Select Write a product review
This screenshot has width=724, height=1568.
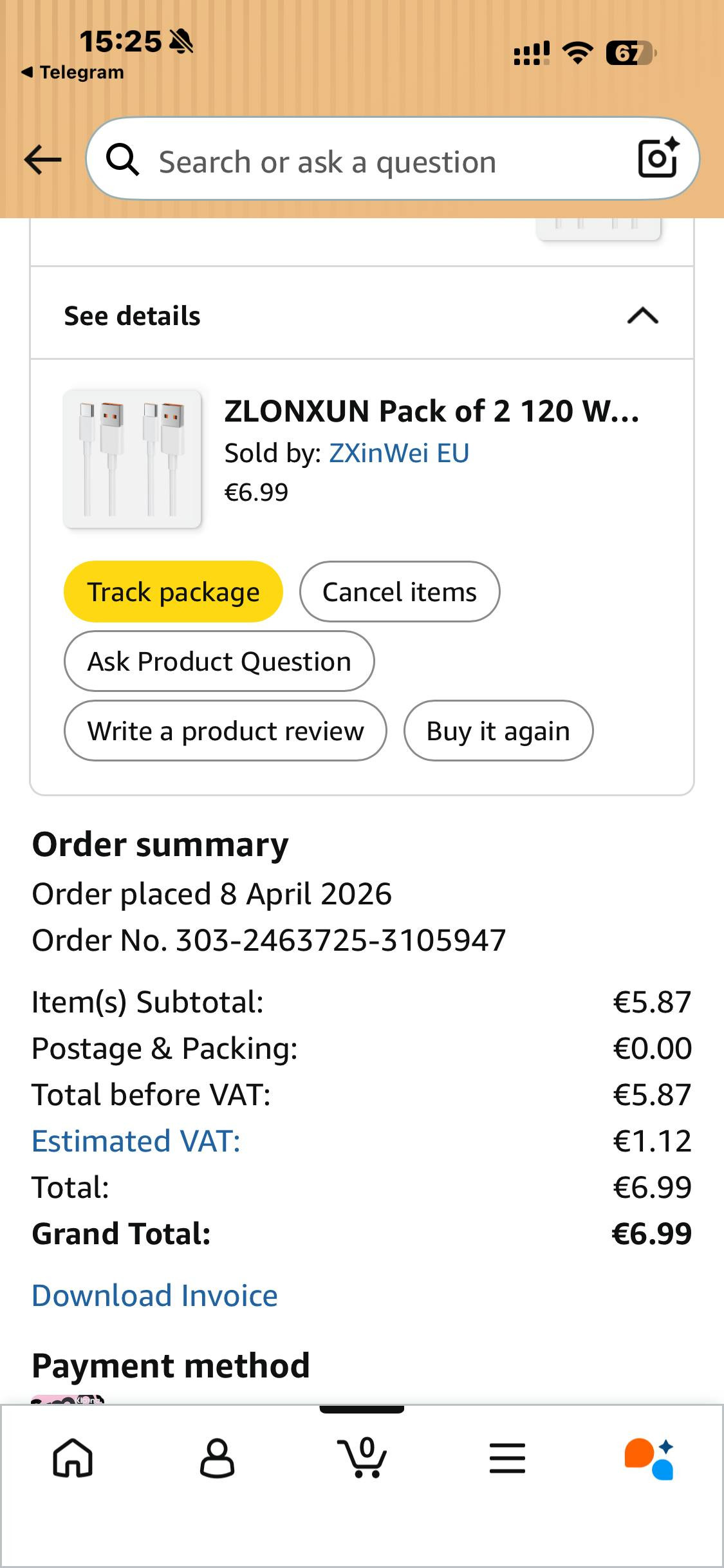(x=225, y=731)
